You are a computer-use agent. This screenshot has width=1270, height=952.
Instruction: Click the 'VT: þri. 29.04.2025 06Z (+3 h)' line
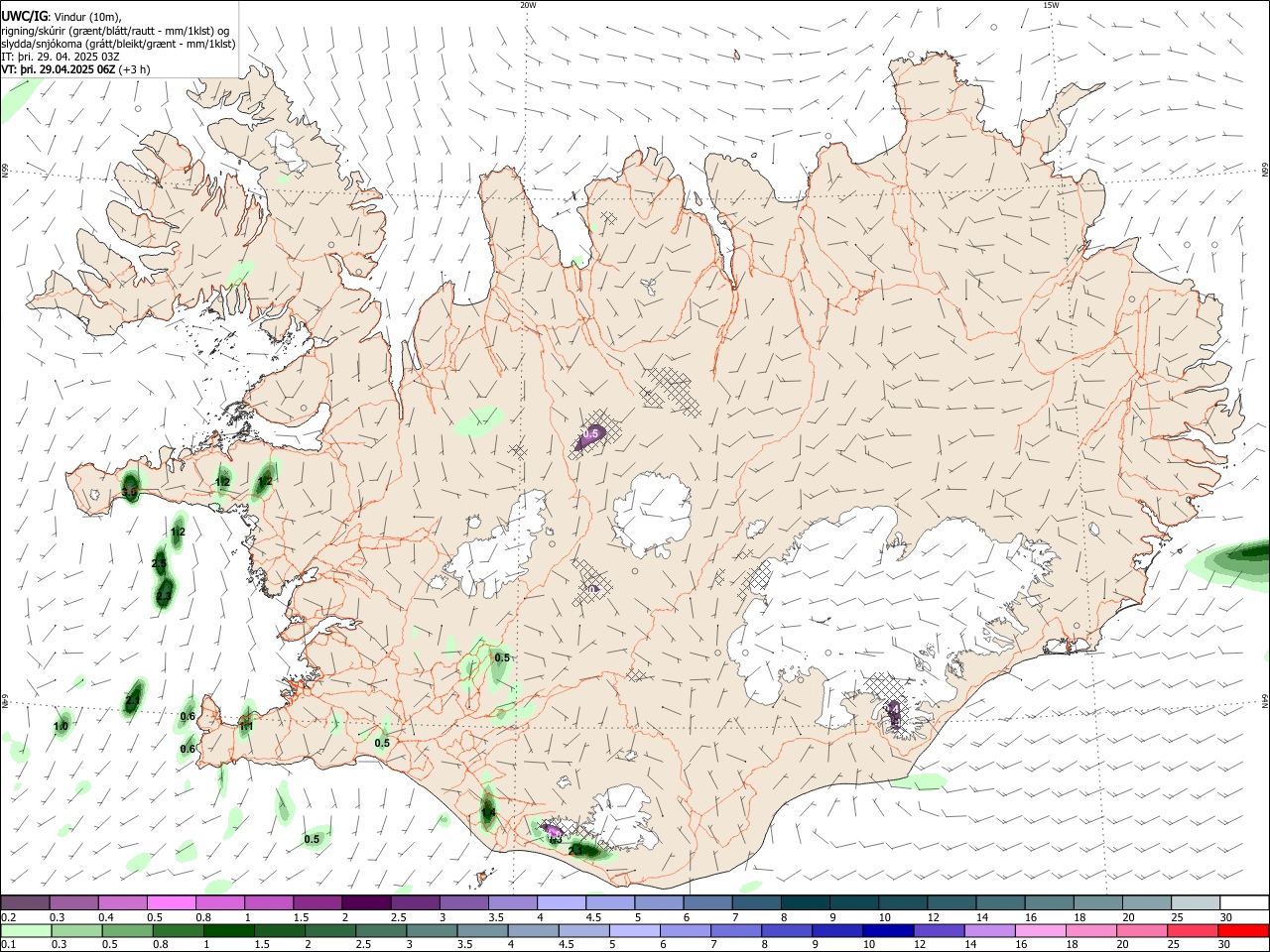[76, 69]
